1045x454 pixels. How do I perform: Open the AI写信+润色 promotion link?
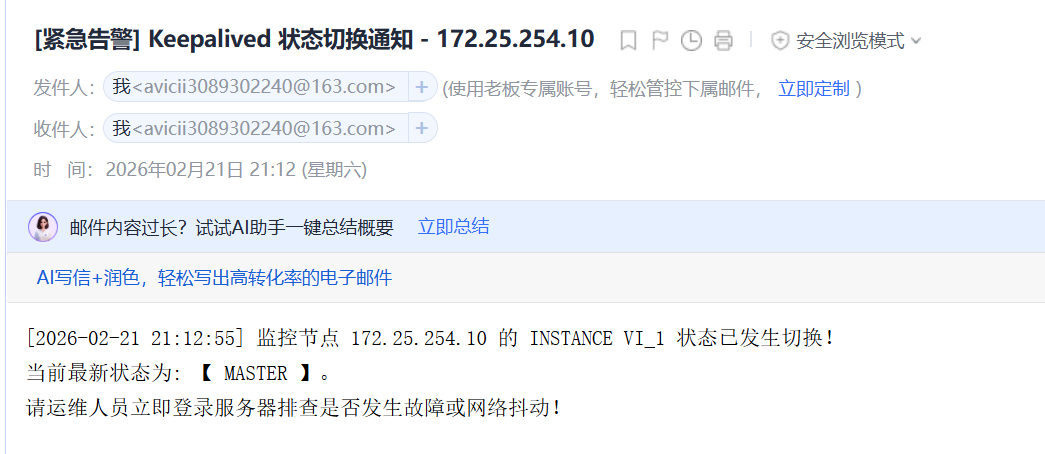(x=214, y=277)
